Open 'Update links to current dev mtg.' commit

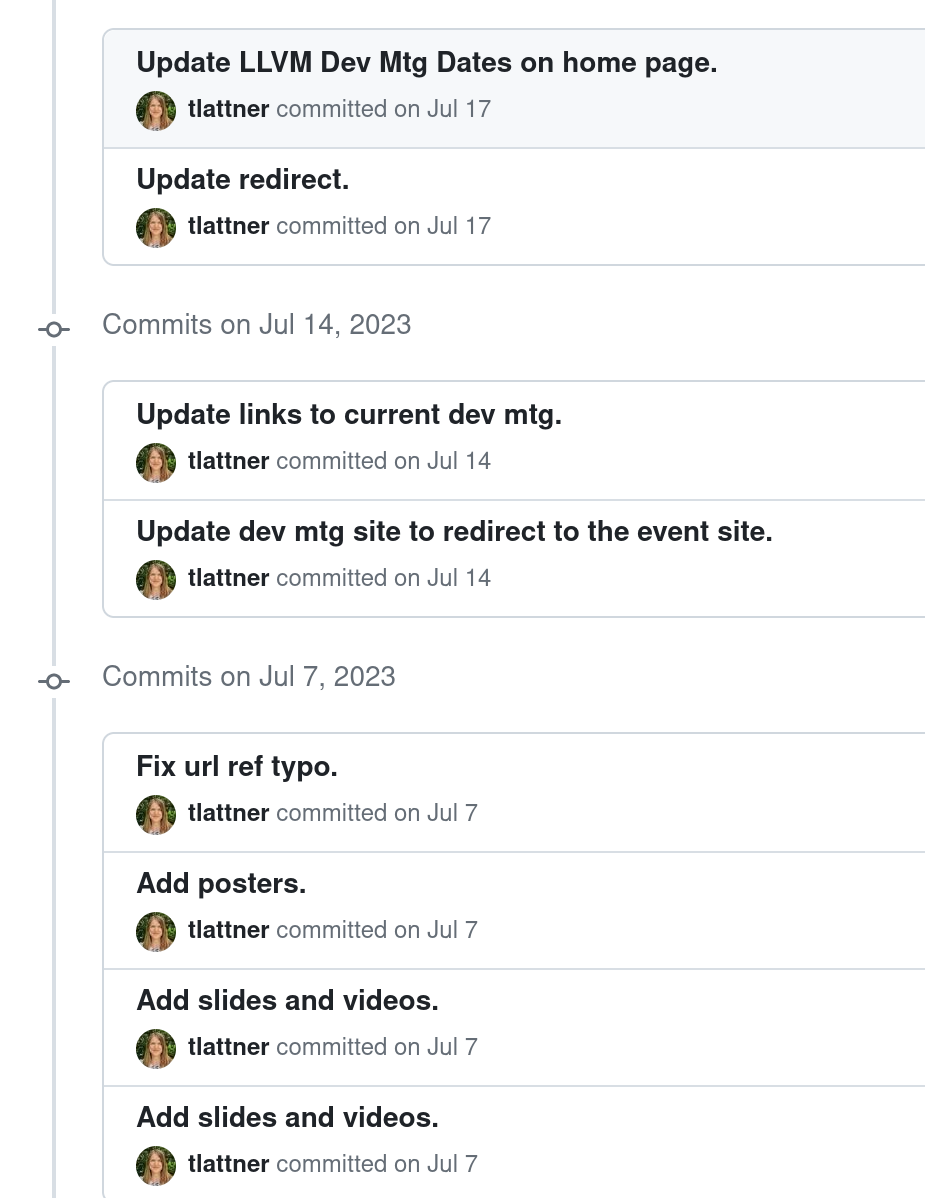[349, 414]
